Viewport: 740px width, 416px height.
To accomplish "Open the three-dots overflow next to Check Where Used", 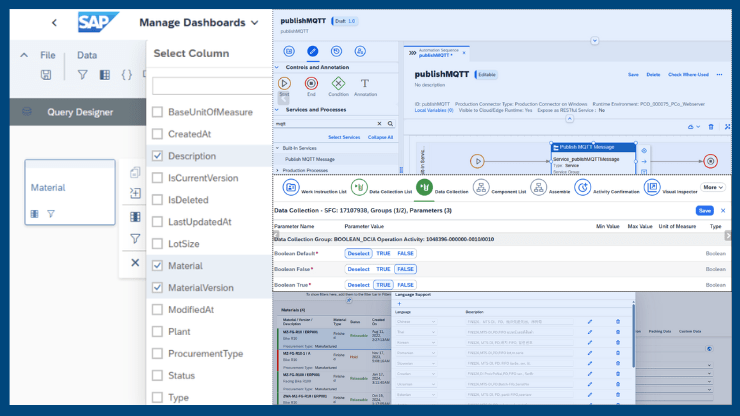I will click(x=719, y=75).
